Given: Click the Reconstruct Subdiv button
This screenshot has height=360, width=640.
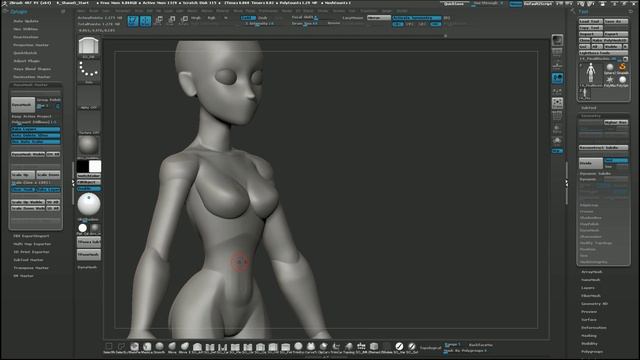Looking at the screenshot, I should (x=603, y=147).
